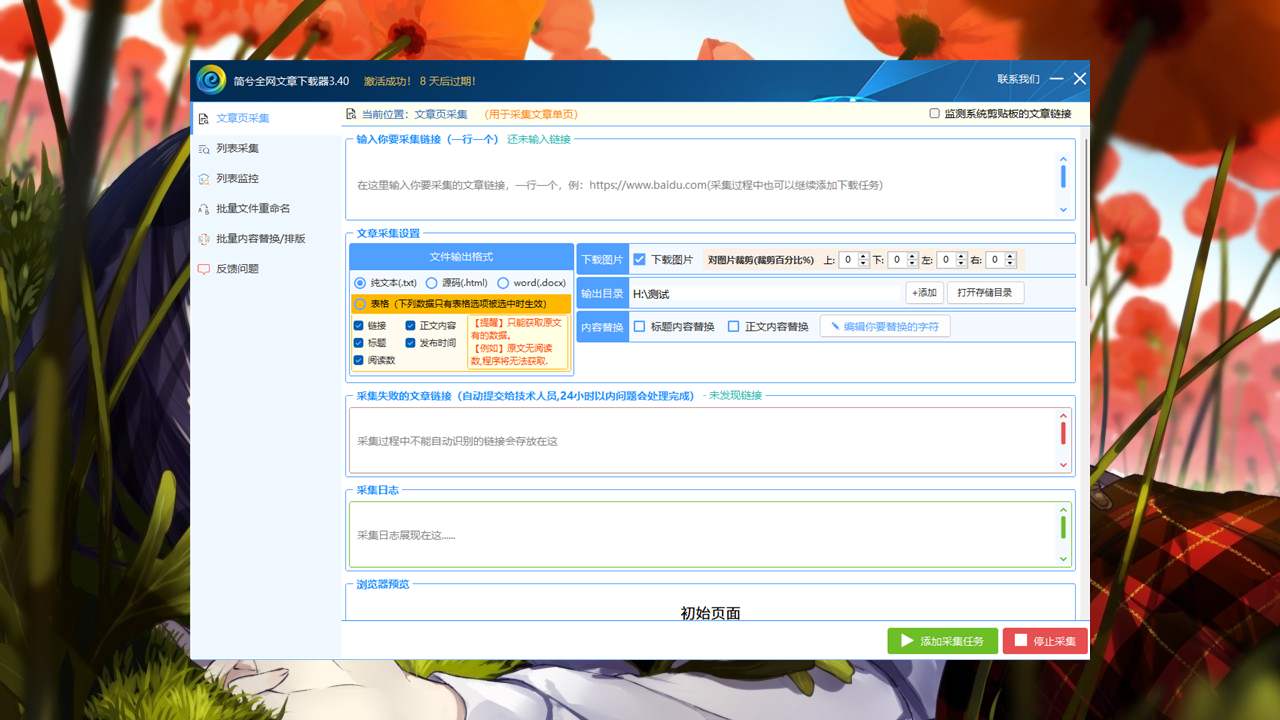Enable 正文内容替换 checkbox
The image size is (1280, 720).
(734, 326)
